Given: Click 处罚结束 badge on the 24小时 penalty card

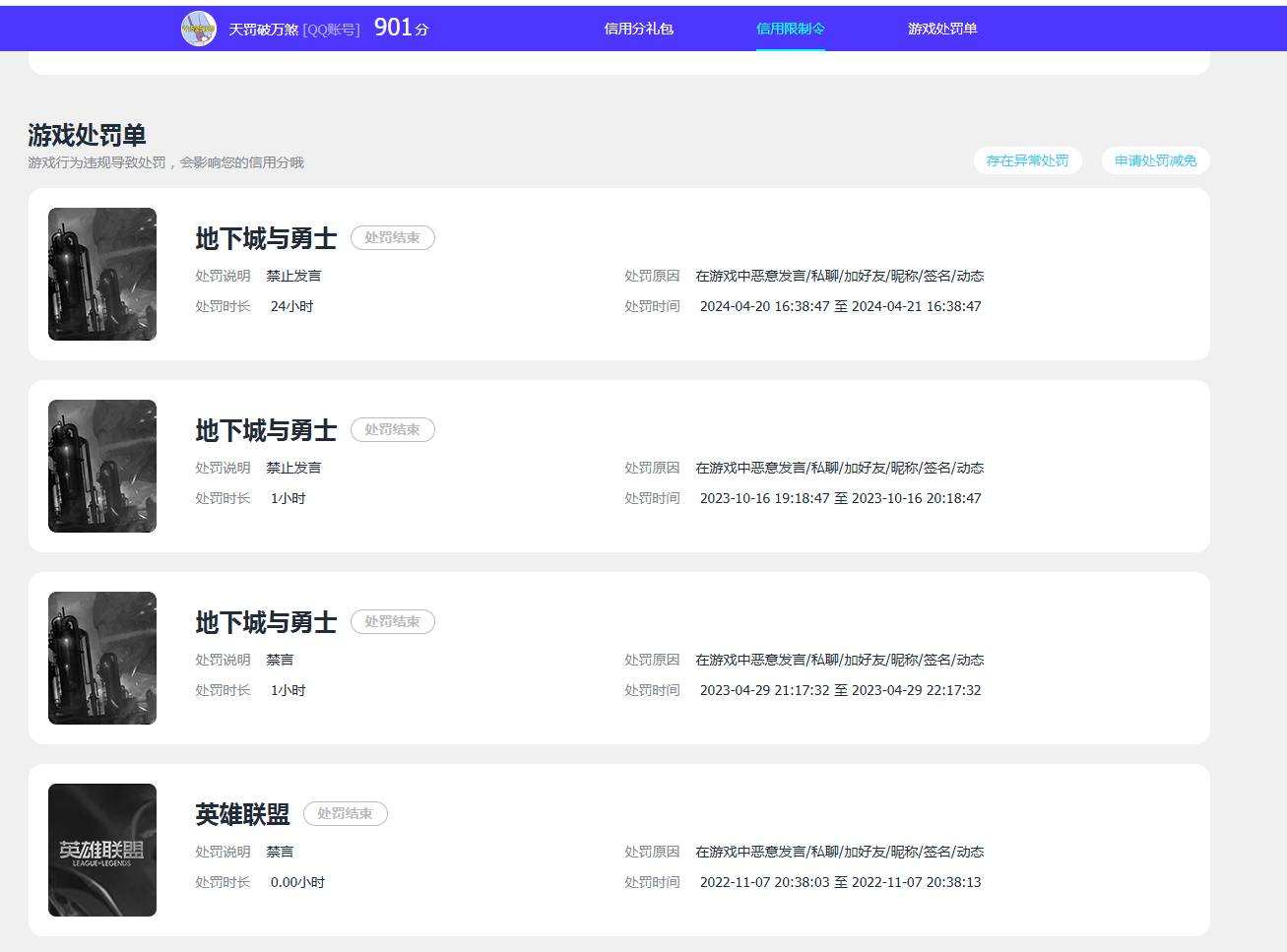Looking at the screenshot, I should pos(393,237).
